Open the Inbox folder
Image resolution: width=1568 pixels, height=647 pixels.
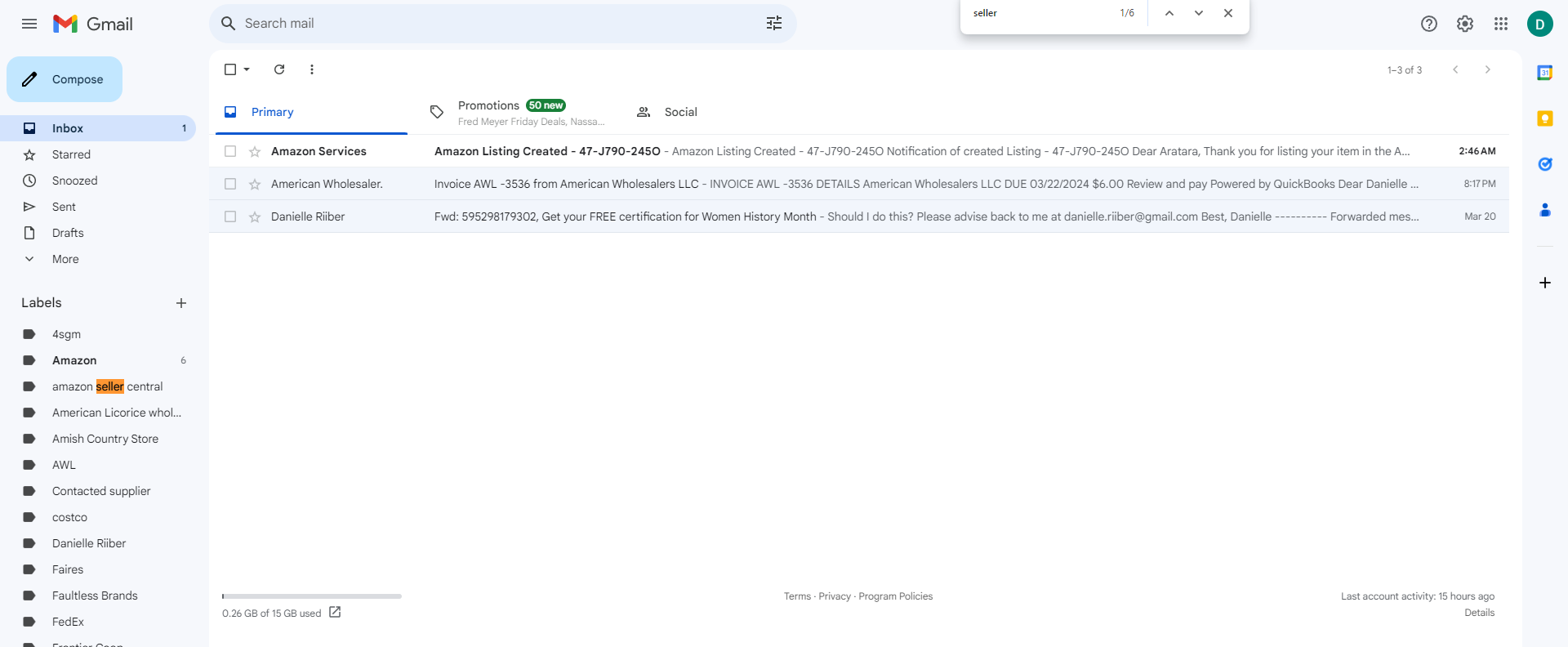coord(98,128)
